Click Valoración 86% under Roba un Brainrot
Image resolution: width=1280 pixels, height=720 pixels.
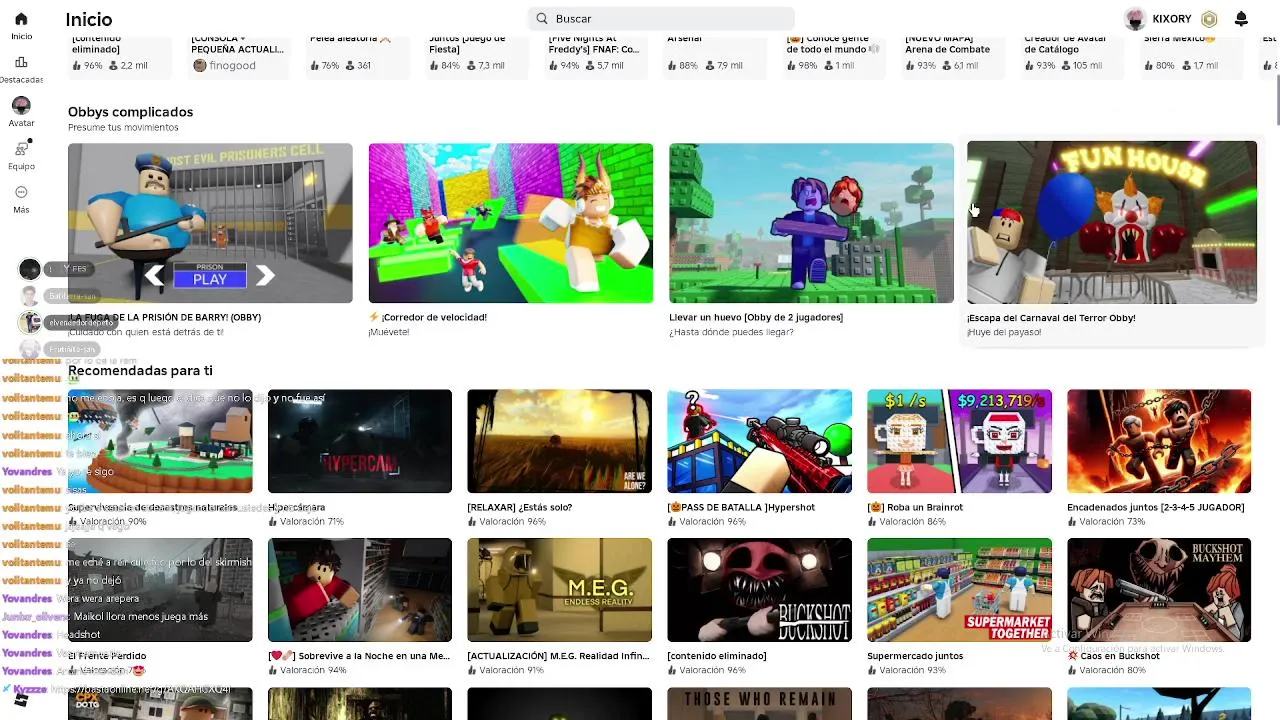pyautogui.click(x=907, y=521)
